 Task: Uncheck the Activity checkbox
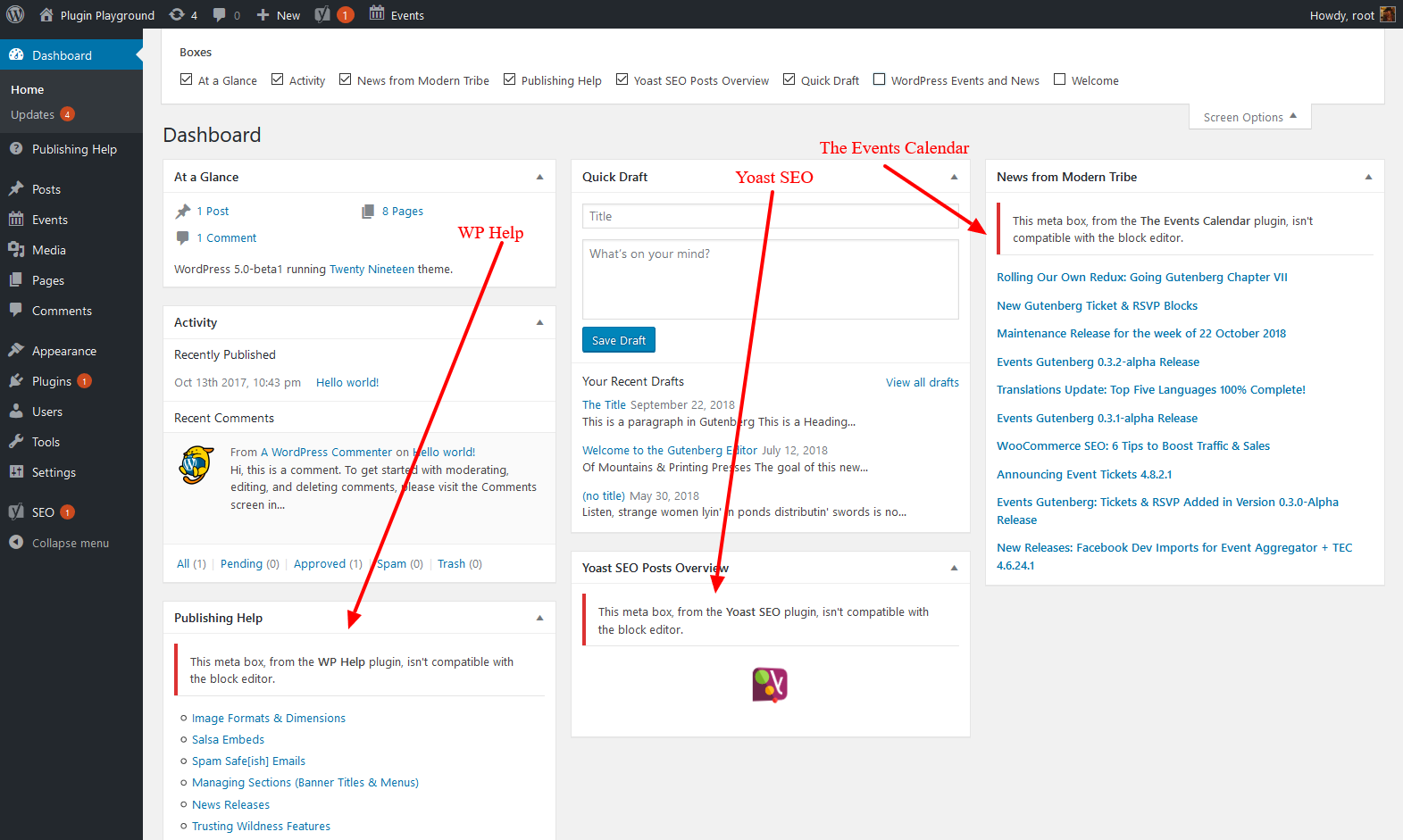pyautogui.click(x=278, y=79)
